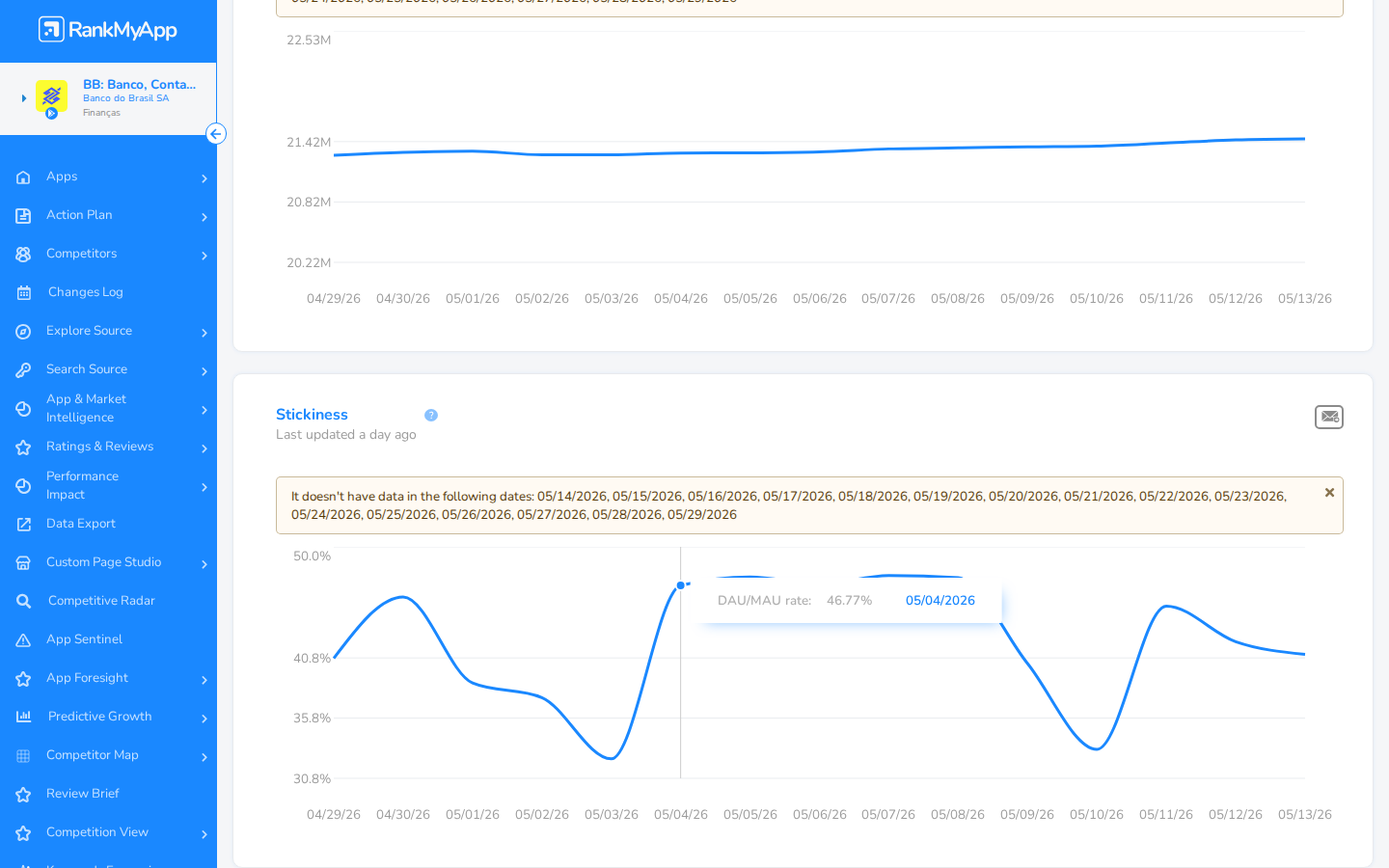Screen dimensions: 1389x868
Task: Select the App Foresight label
Action: click(x=87, y=678)
